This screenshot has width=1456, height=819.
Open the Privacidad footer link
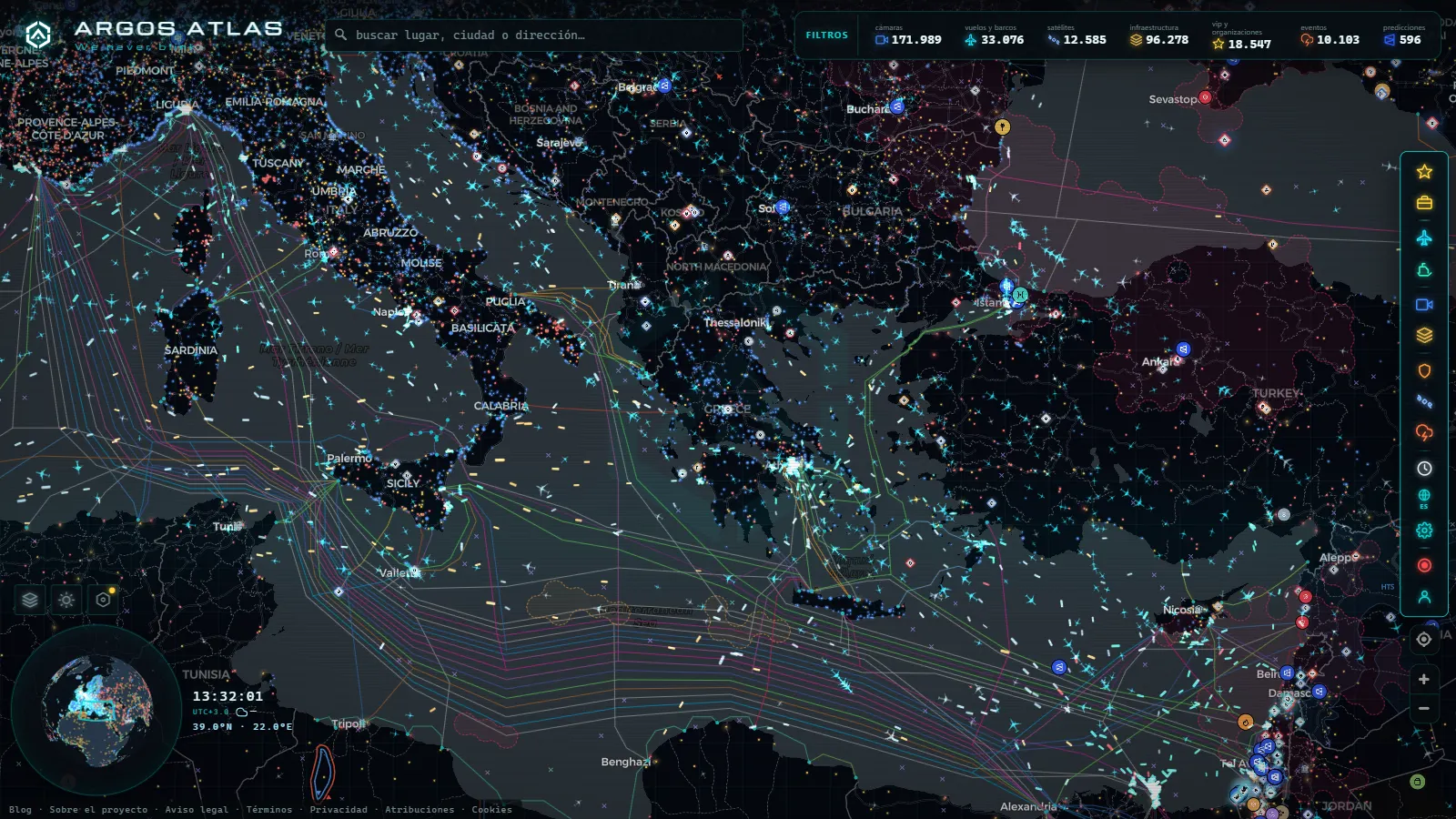click(x=339, y=809)
